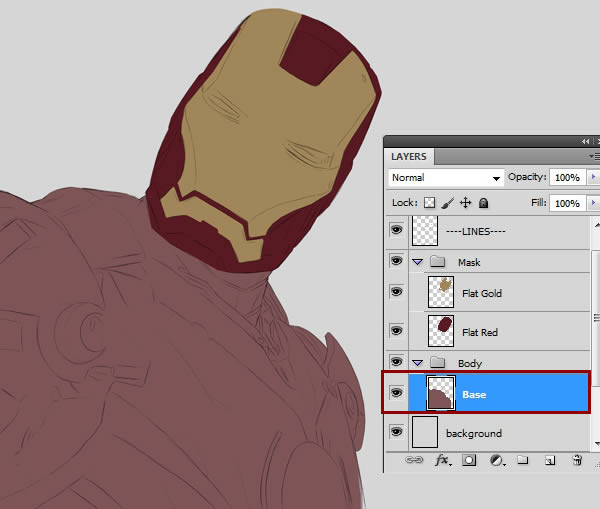The image size is (600, 509).
Task: Click the Opacity 100% field
Action: coord(567,178)
